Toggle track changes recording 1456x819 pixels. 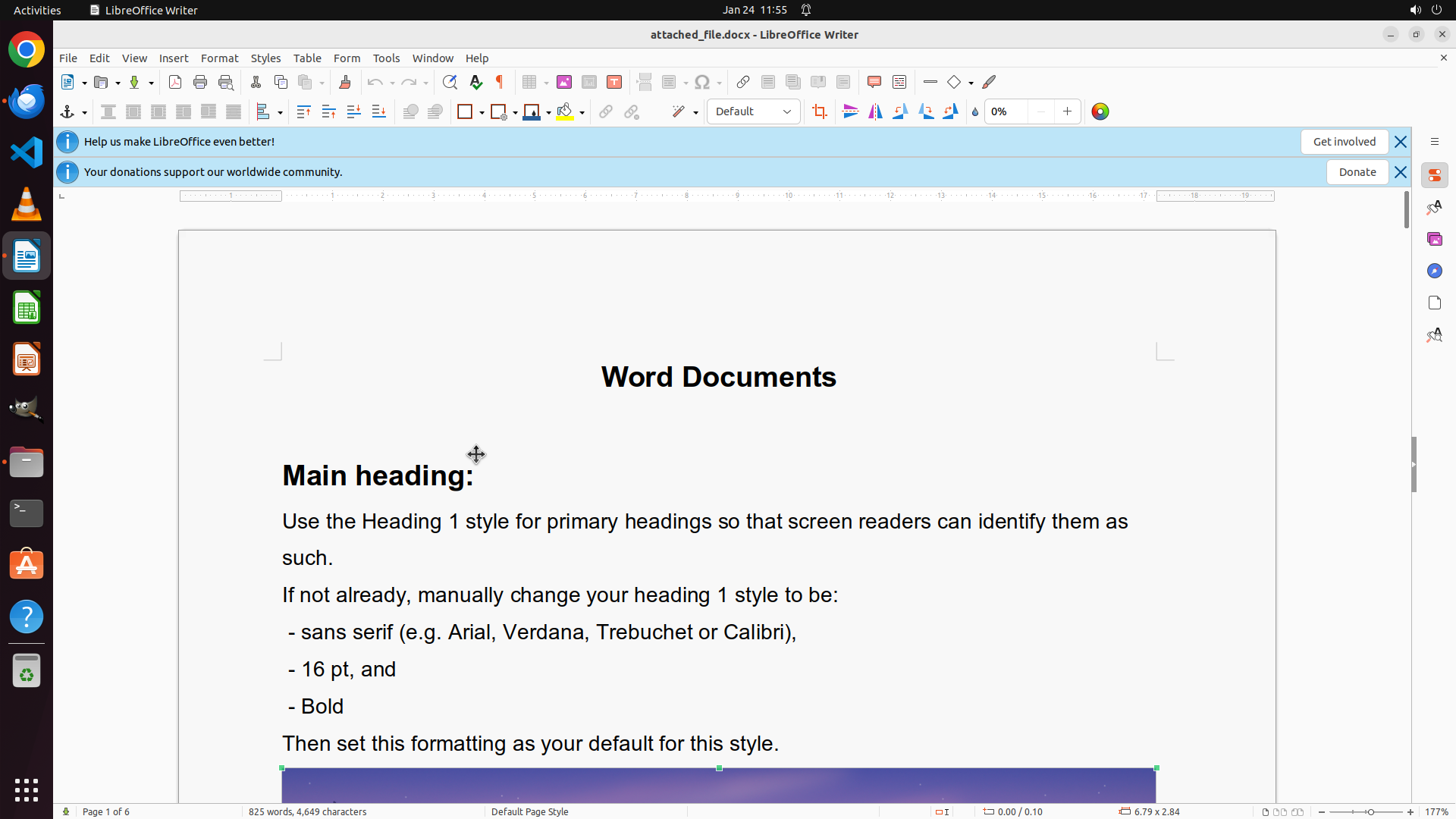(899, 82)
